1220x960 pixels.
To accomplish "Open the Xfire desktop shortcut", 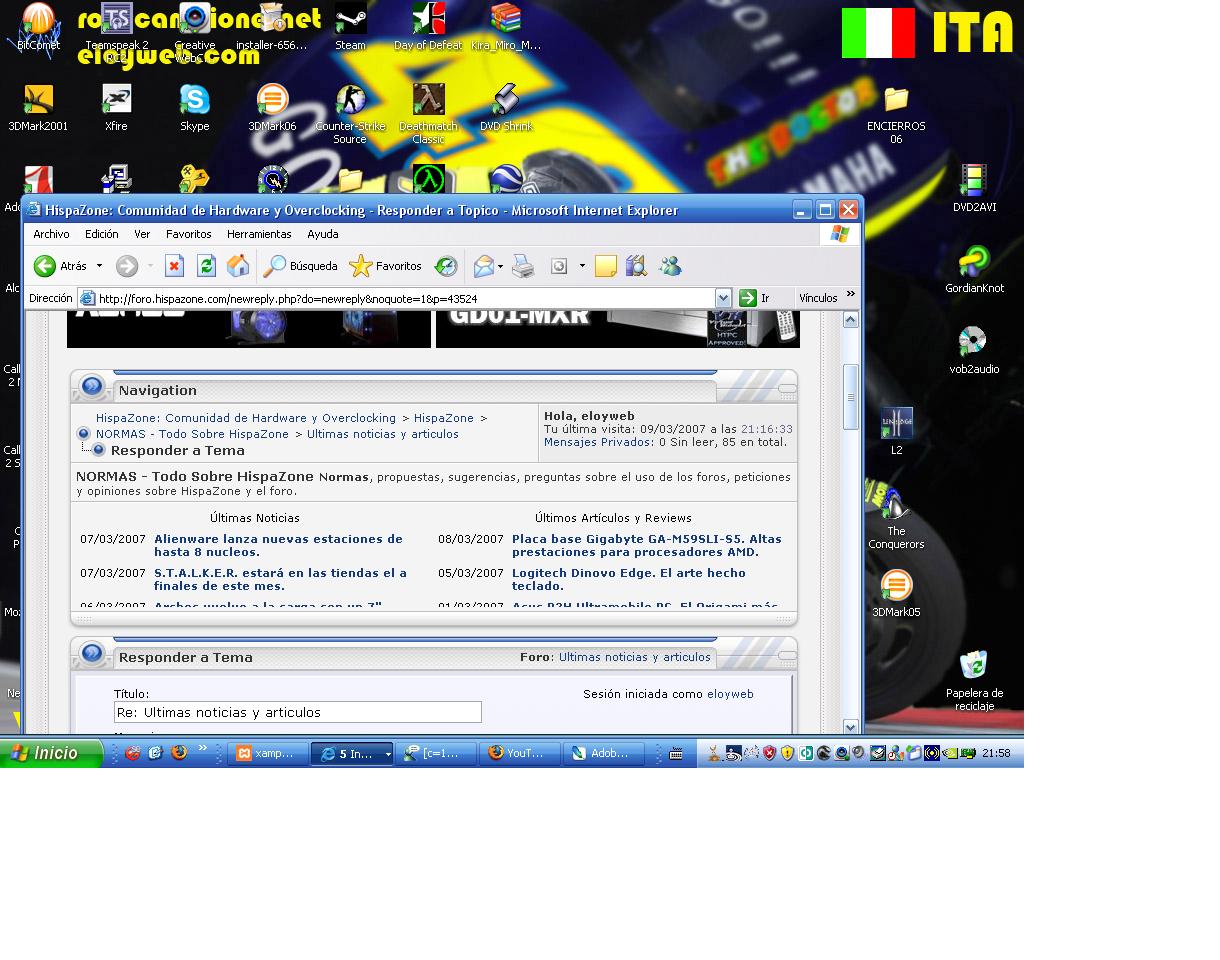I will (116, 108).
